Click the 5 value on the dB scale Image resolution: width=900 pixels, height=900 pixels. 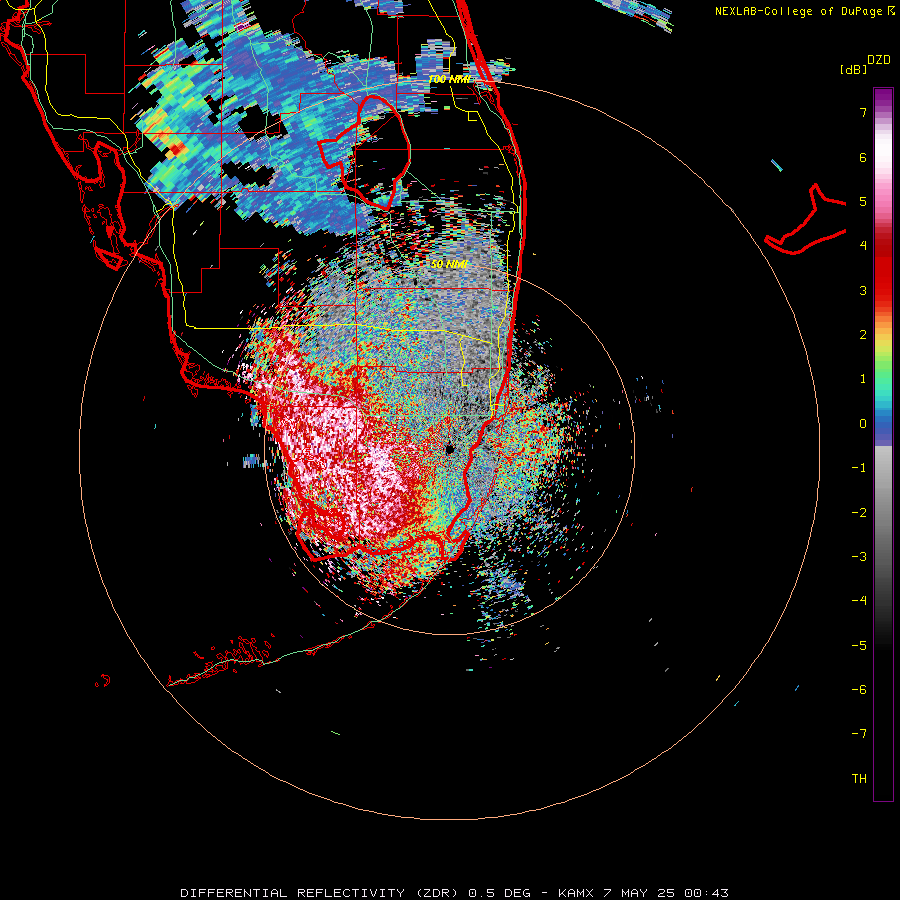coord(863,201)
